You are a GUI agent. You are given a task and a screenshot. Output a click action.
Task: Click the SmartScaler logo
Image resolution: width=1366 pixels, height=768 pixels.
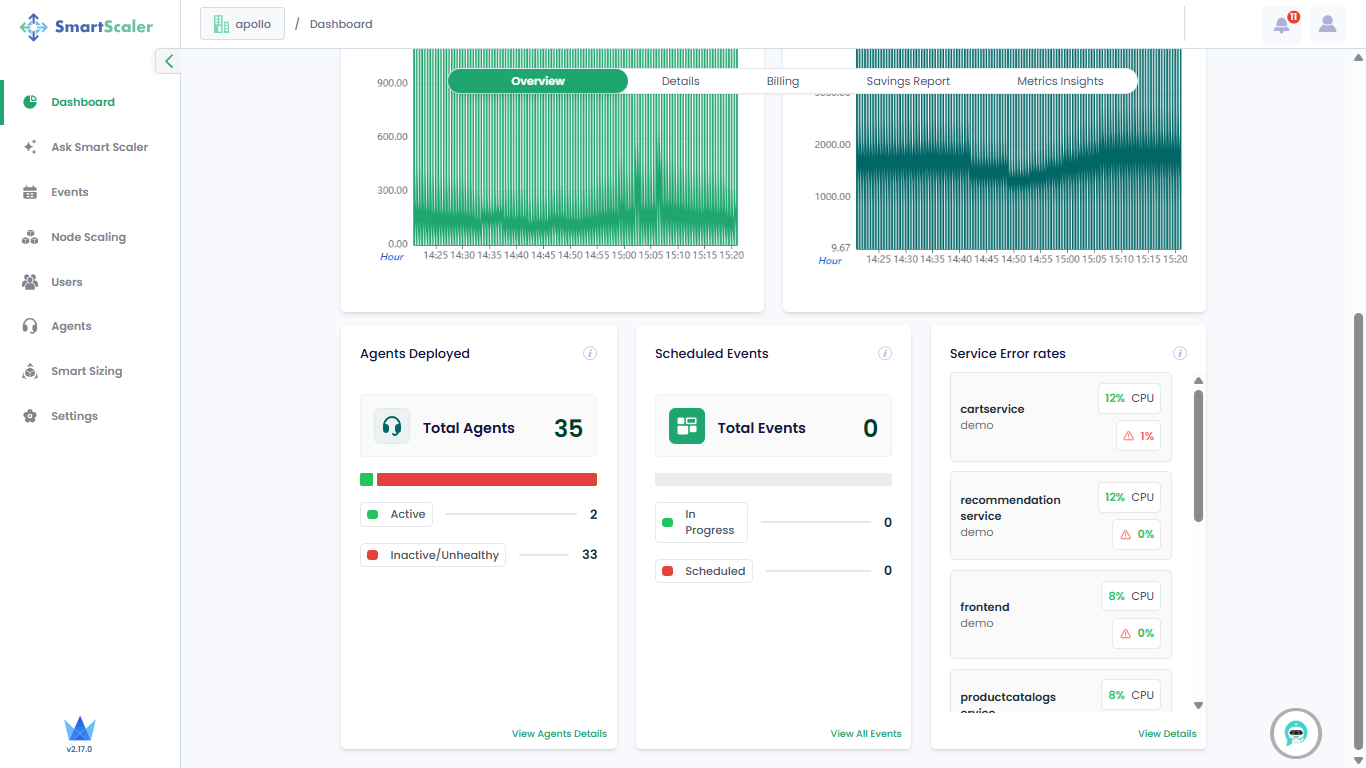[87, 27]
